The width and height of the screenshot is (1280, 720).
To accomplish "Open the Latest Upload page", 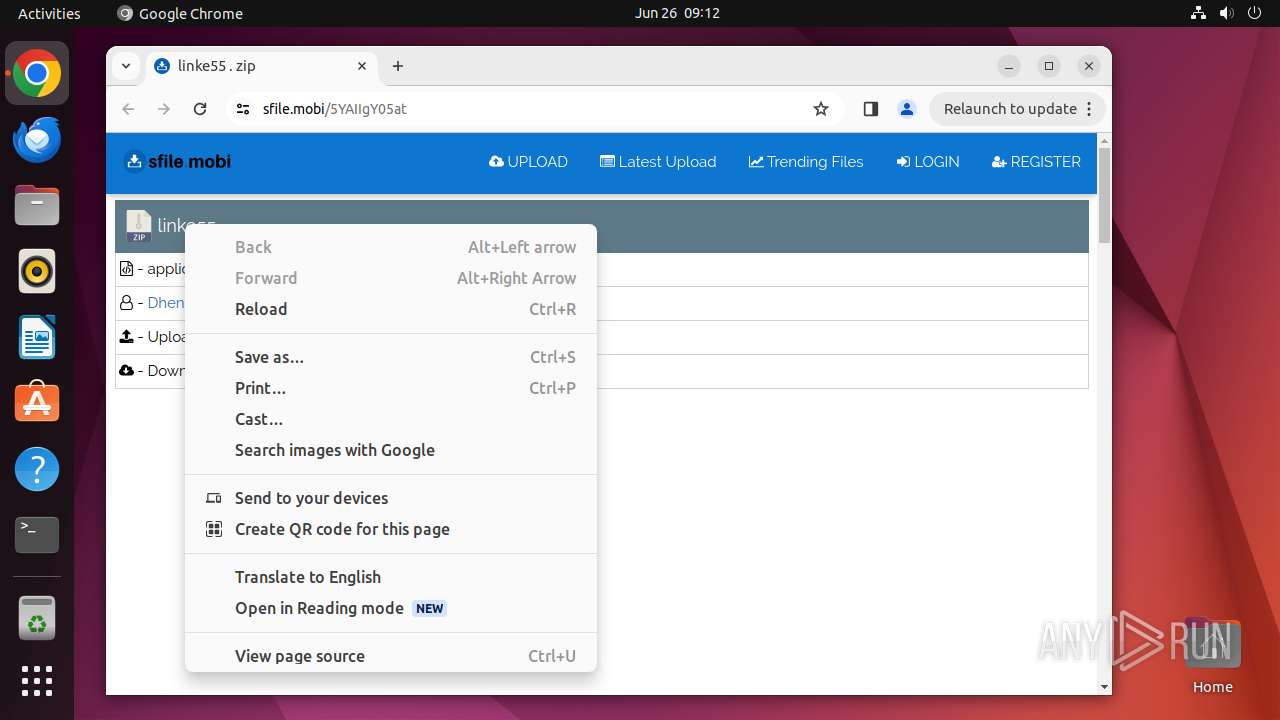I will point(658,161).
